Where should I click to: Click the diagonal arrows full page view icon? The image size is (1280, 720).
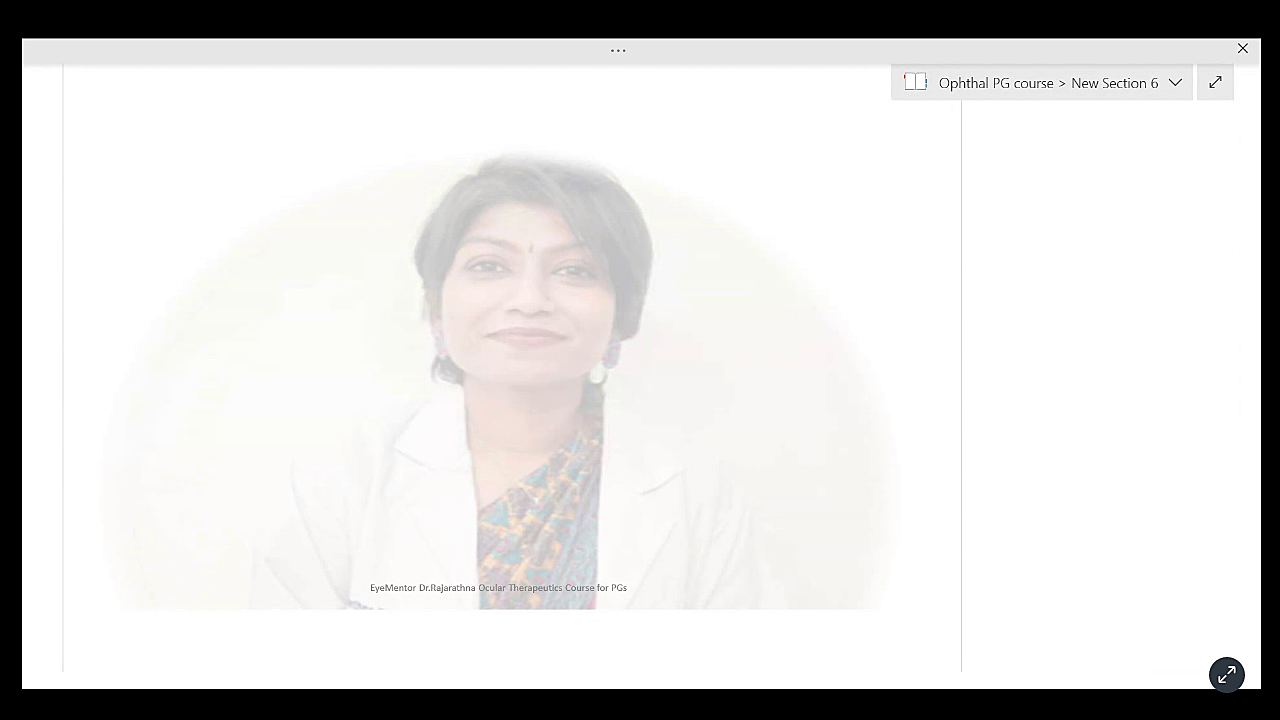pyautogui.click(x=1215, y=83)
